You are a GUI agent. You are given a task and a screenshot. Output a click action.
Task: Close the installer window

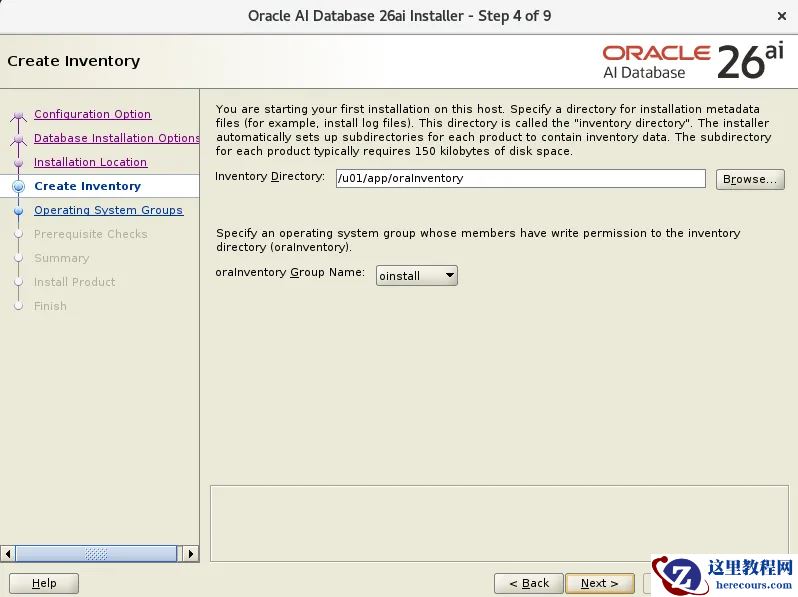[x=782, y=16]
